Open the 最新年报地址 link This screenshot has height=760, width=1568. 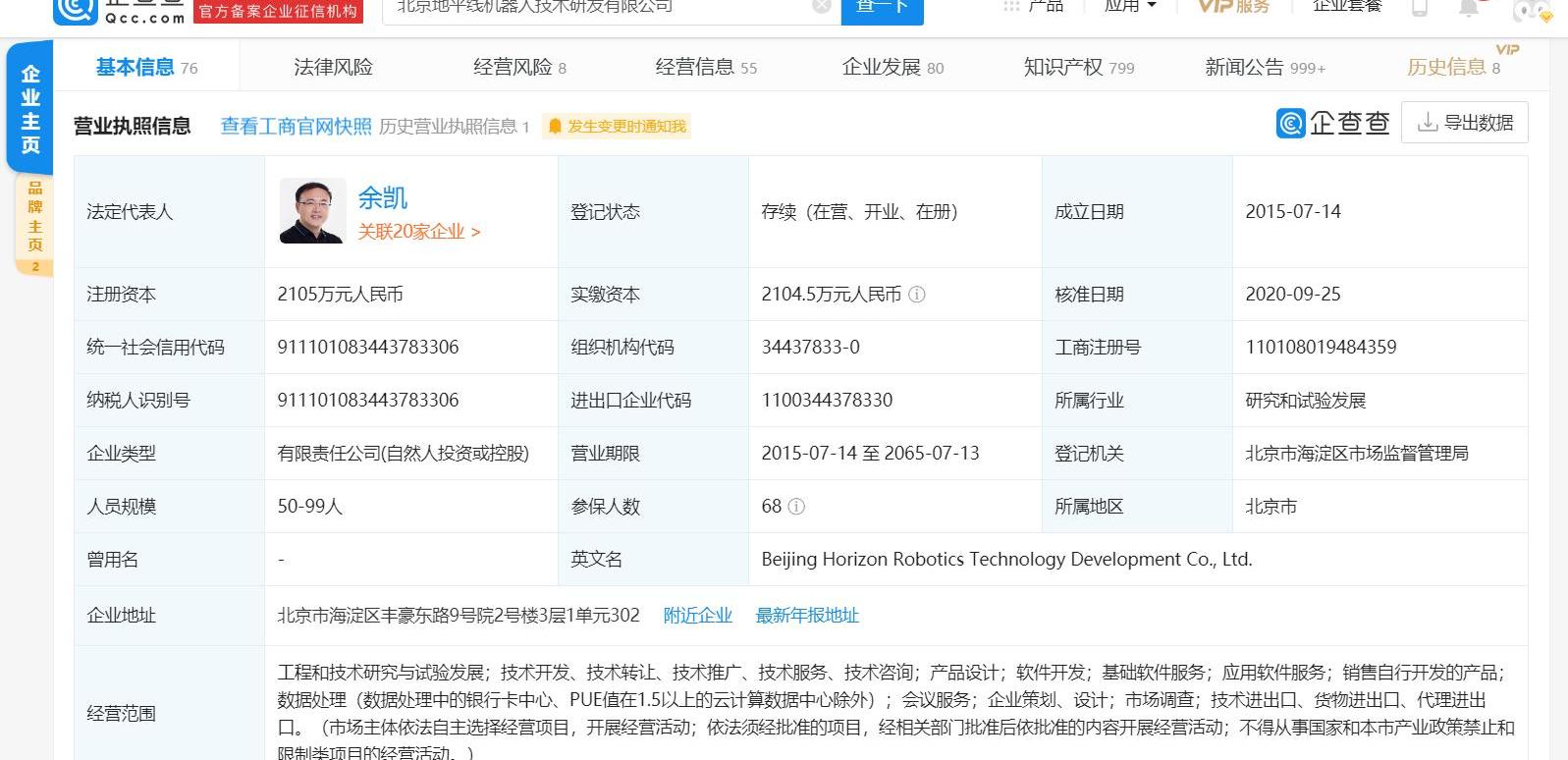(x=807, y=616)
